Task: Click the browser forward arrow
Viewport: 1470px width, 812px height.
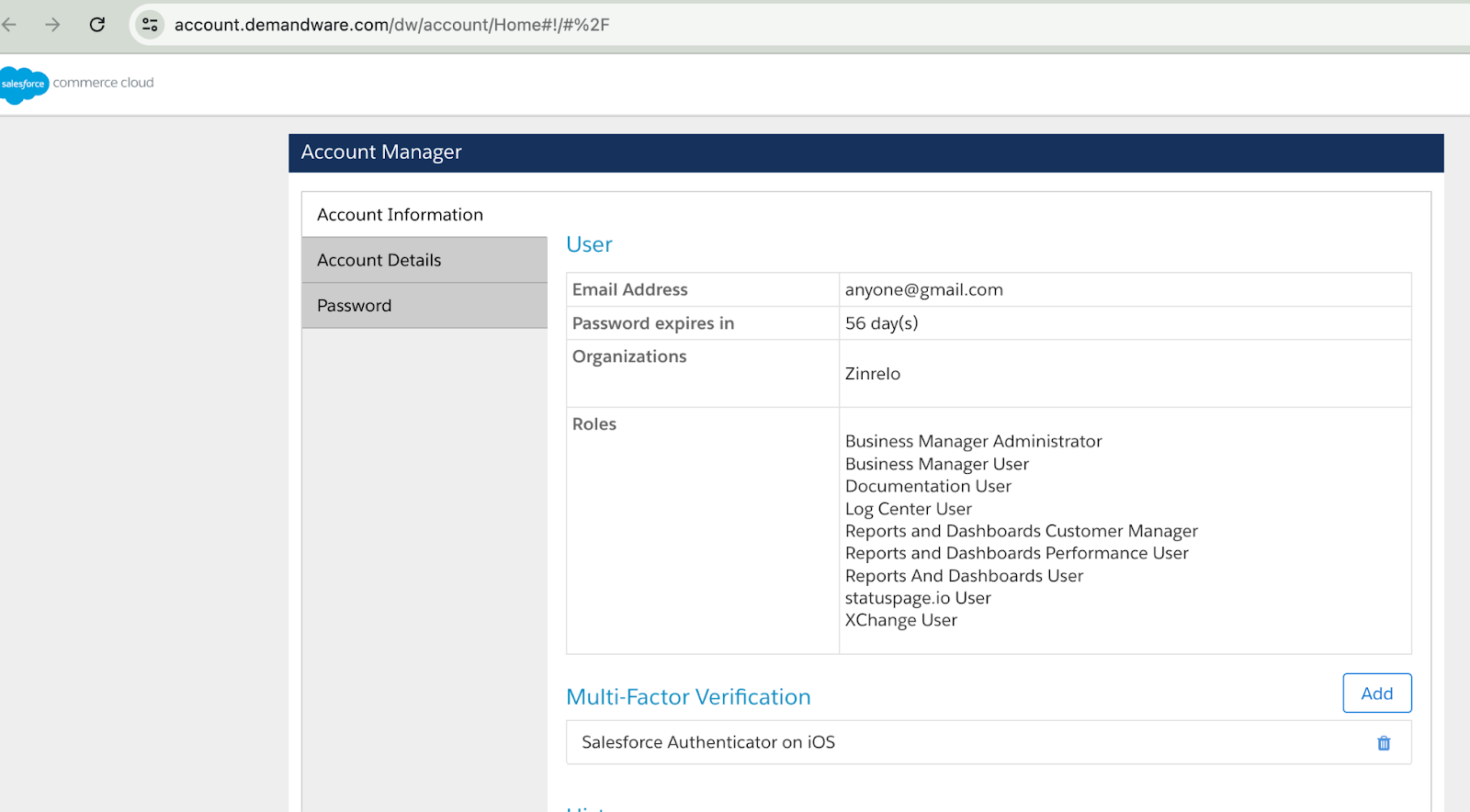Action: [x=52, y=25]
